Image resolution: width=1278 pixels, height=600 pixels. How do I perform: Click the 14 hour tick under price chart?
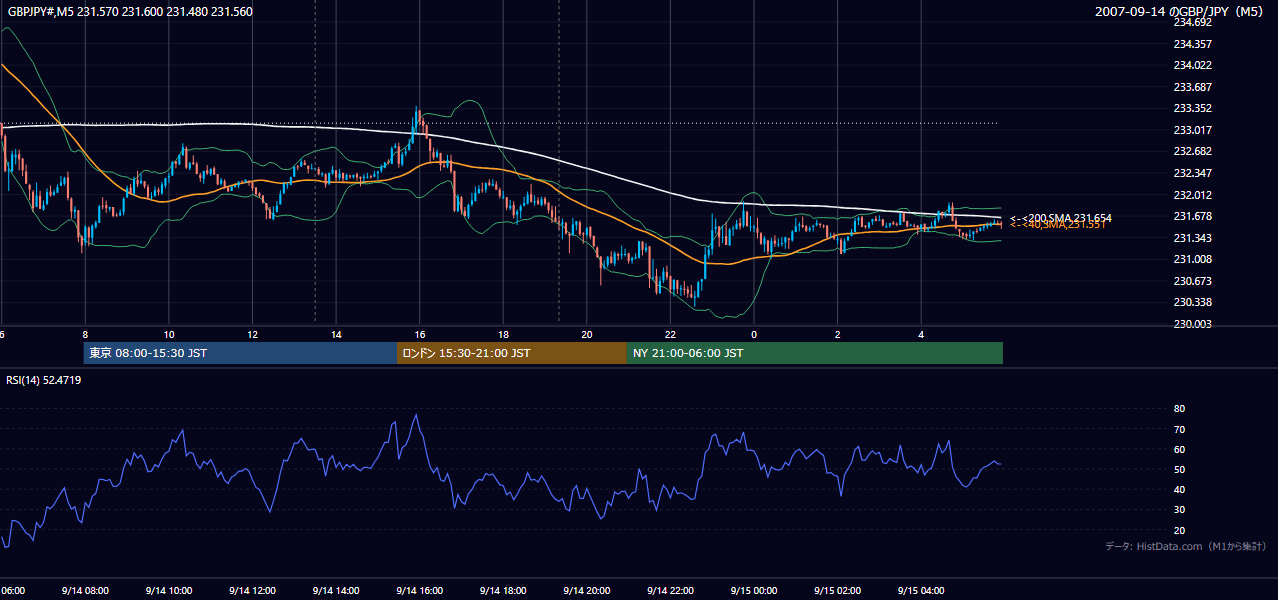pyautogui.click(x=336, y=335)
